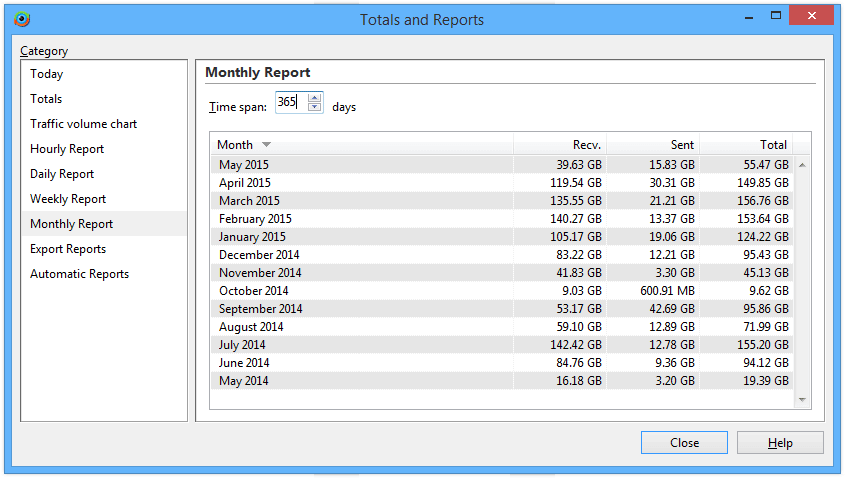
Task: Open the Totals category
Action: pyautogui.click(x=46, y=99)
